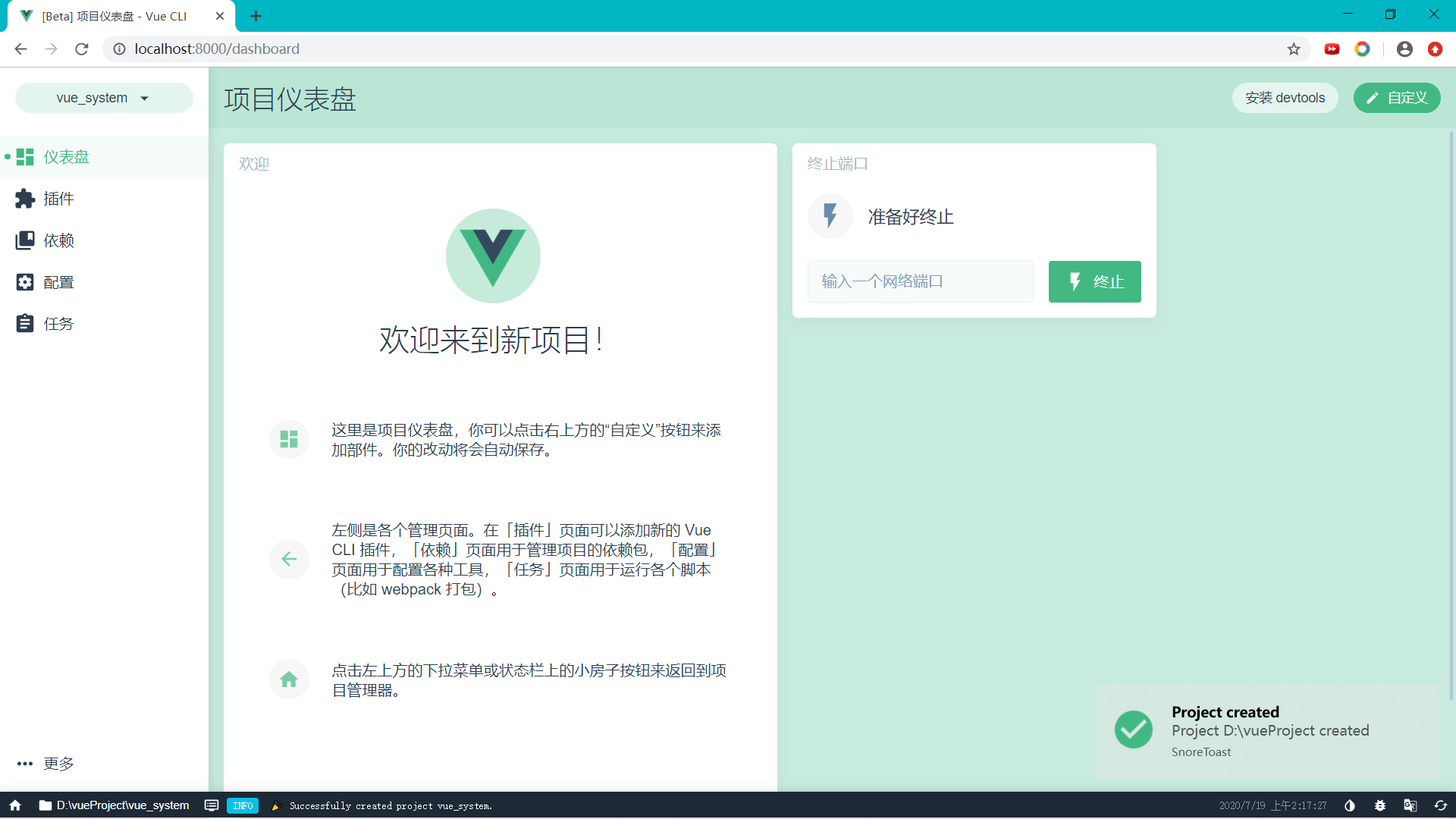Viewport: 1456px width, 819px height.
Task: Click the network port input field
Action: click(920, 281)
